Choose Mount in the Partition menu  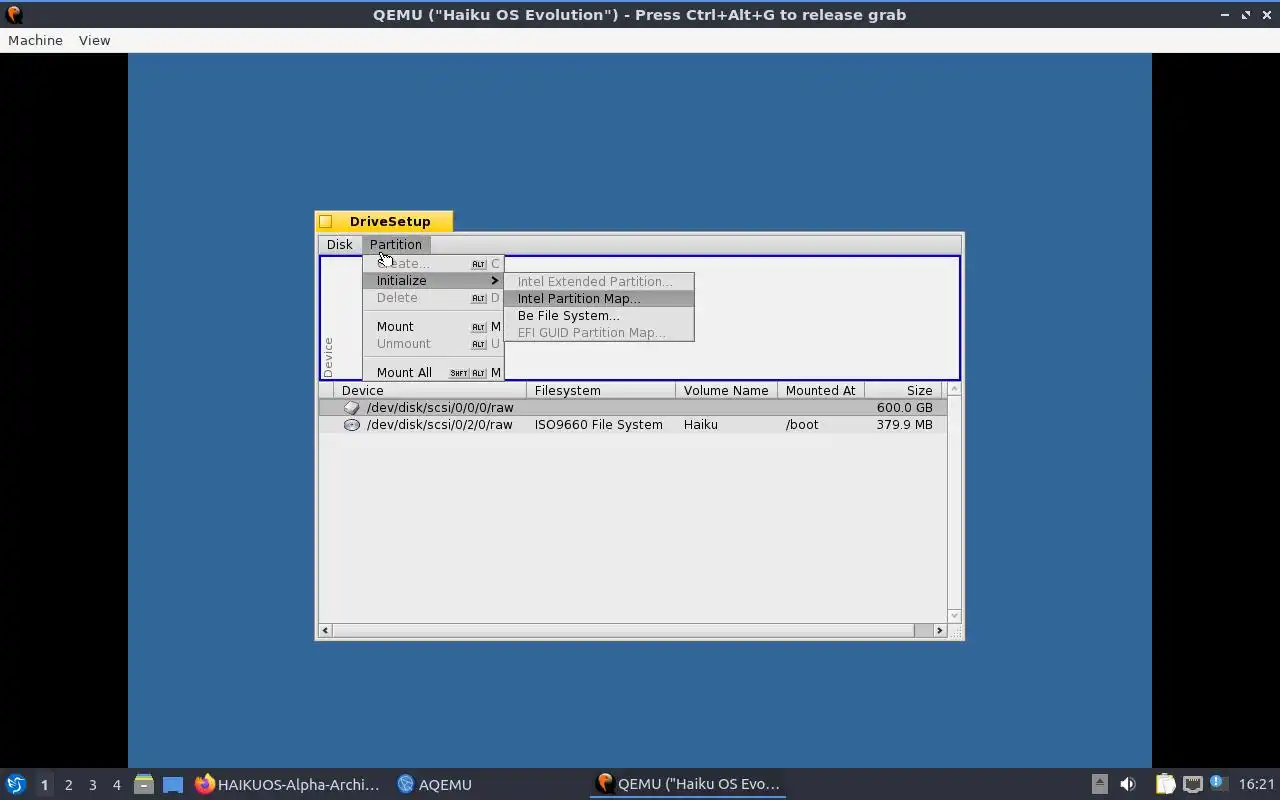tap(433, 327)
